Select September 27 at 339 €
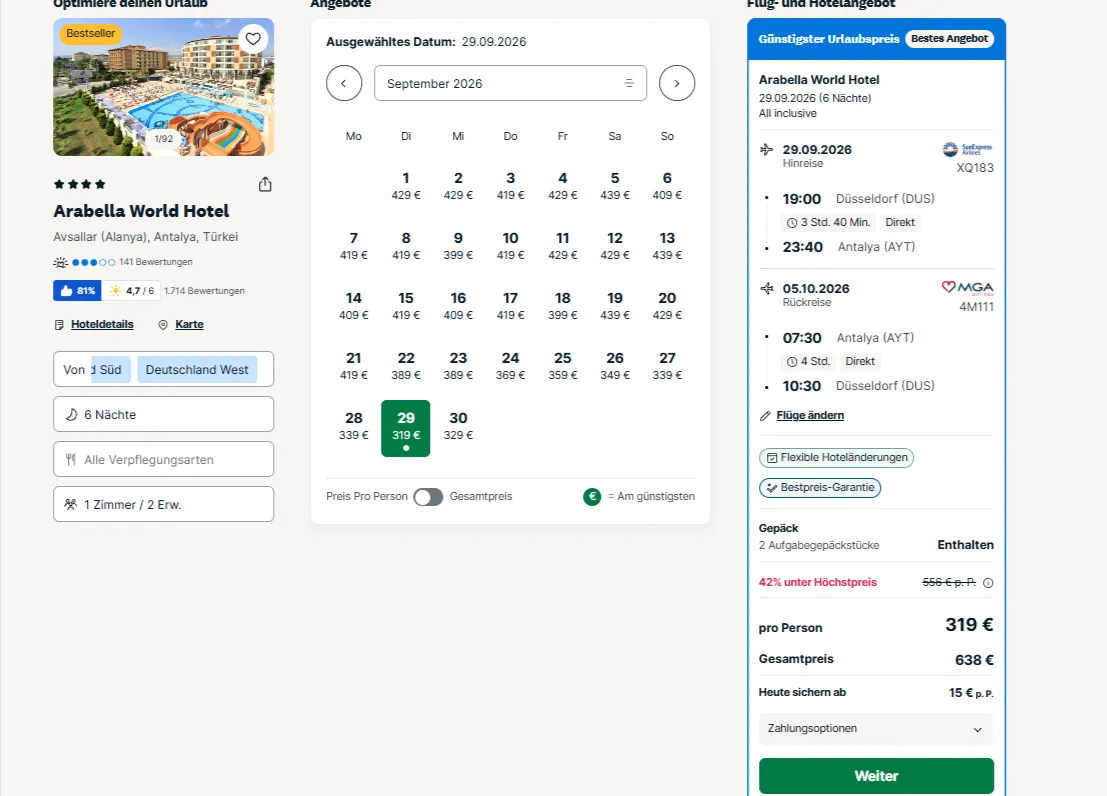Viewport: 1107px width, 796px height. [x=667, y=366]
